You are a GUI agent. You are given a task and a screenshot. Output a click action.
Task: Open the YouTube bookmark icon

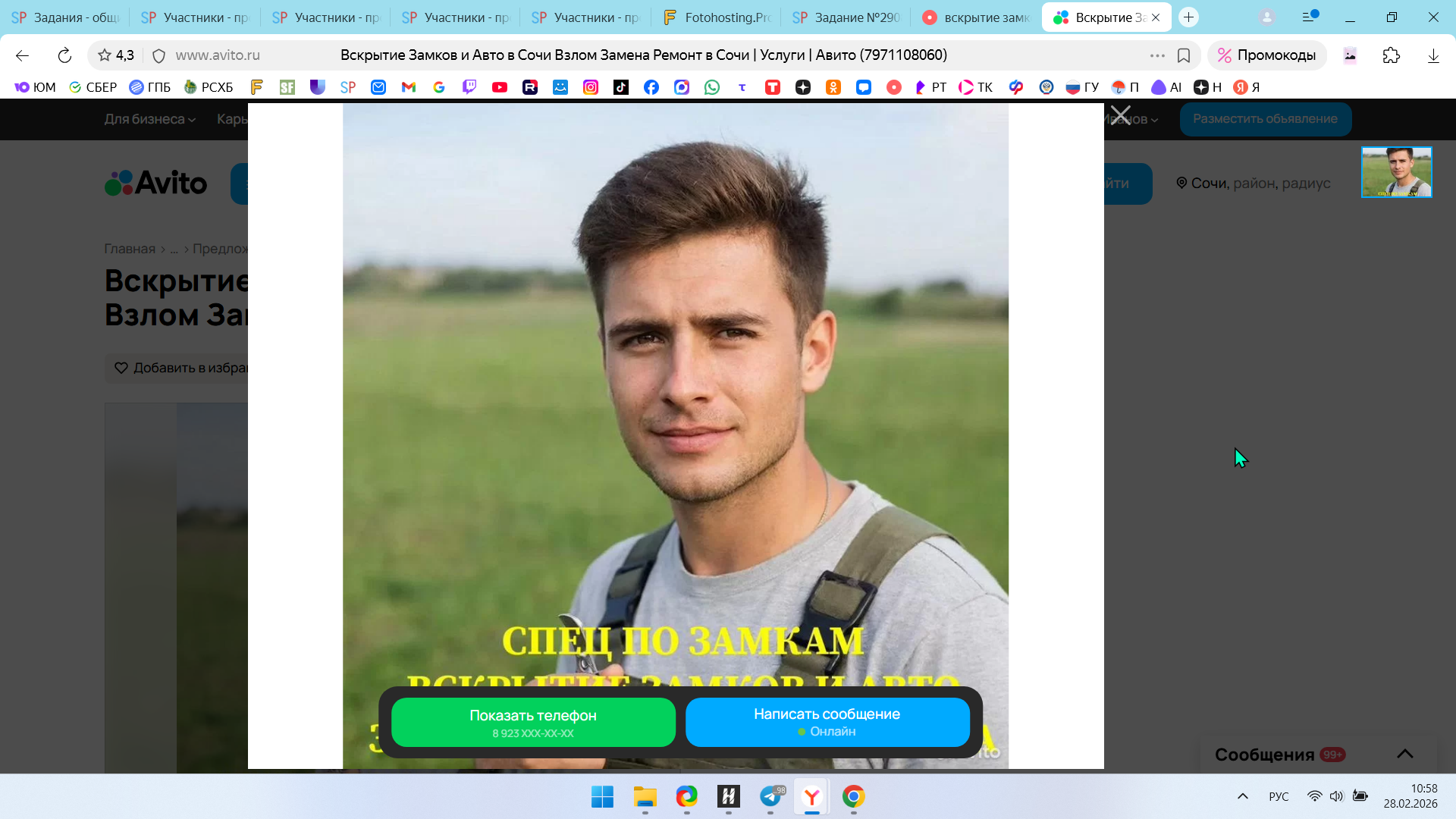coord(499,87)
